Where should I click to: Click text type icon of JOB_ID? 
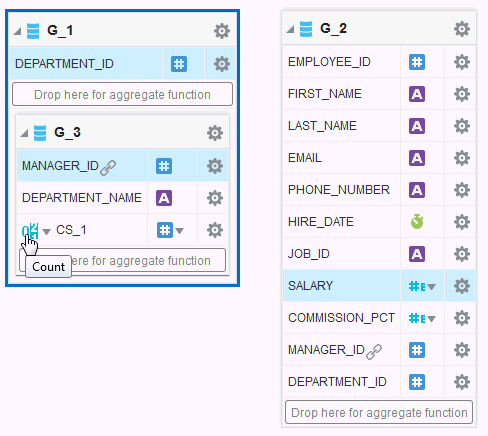tap(417, 254)
